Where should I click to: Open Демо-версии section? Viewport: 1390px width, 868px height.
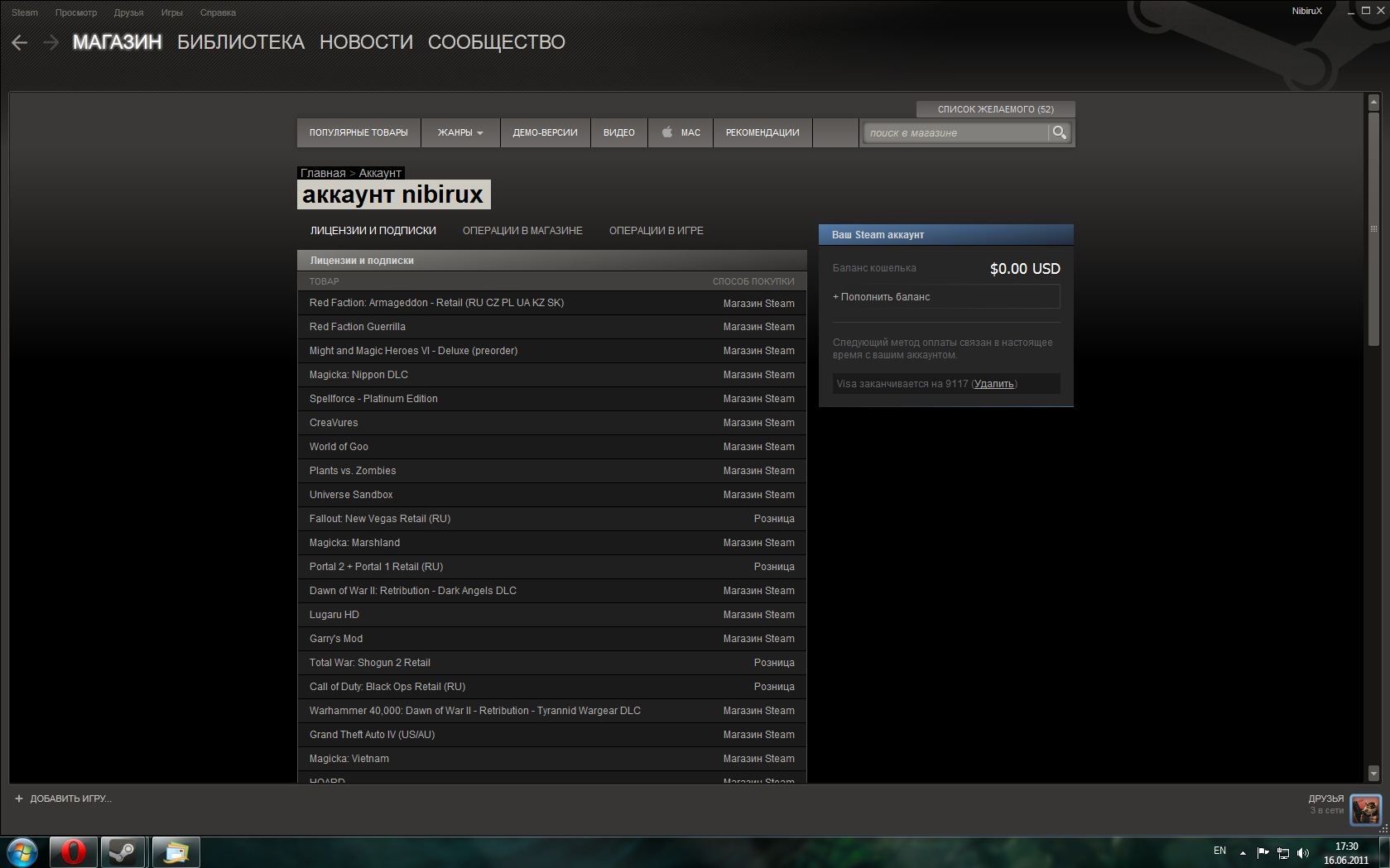[x=546, y=132]
